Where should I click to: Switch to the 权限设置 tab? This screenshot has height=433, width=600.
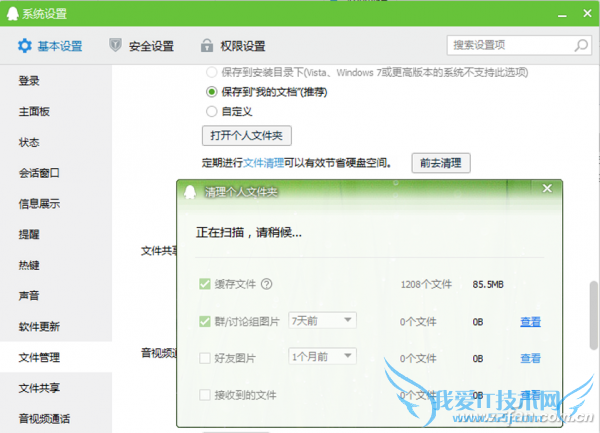[233, 46]
